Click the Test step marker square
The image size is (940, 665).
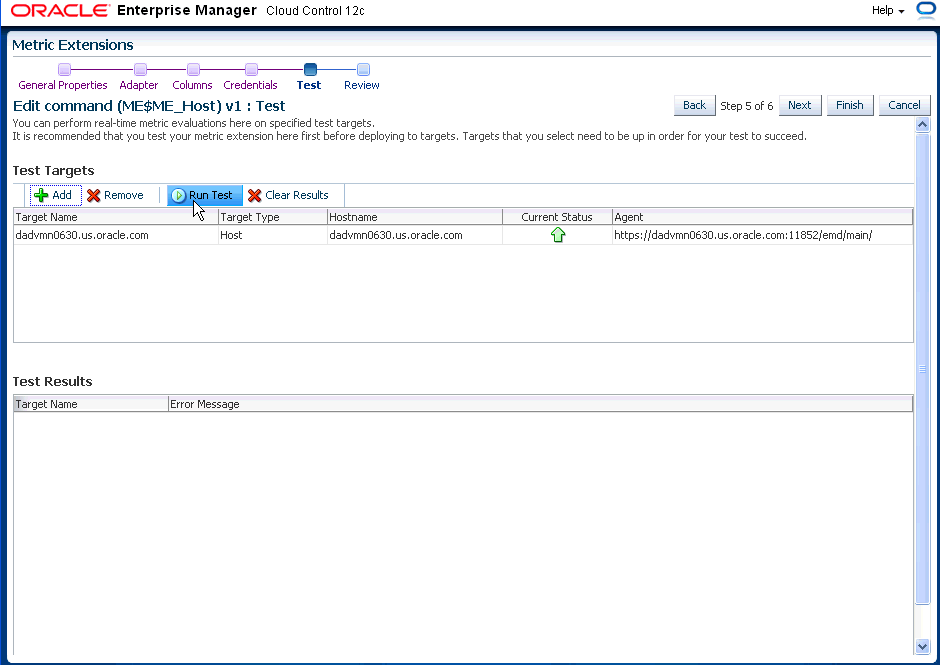(311, 70)
